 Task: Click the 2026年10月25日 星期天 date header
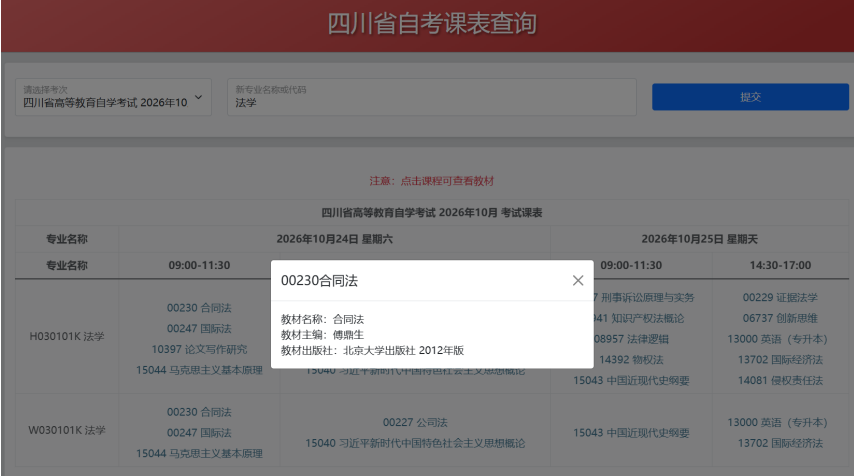click(x=699, y=239)
